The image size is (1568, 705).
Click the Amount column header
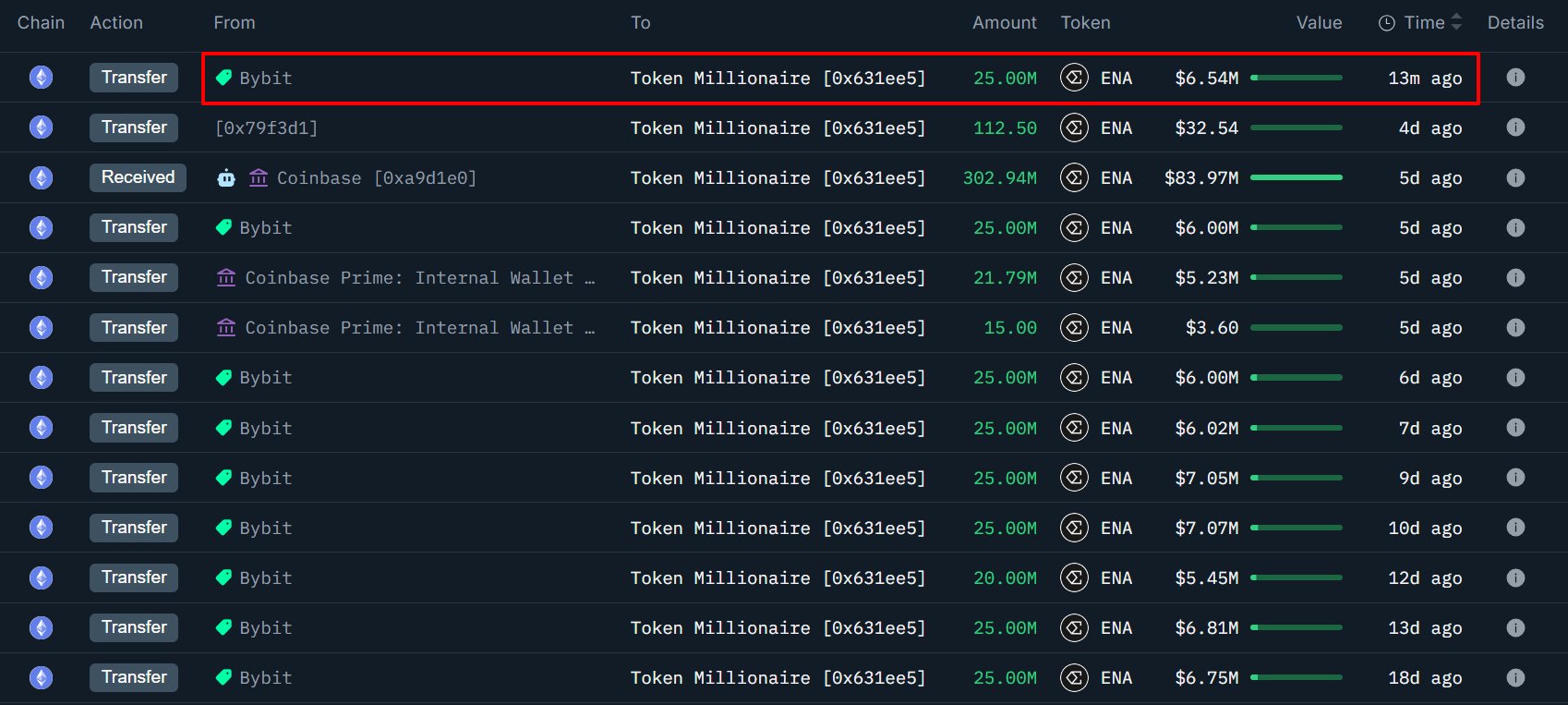(1004, 23)
